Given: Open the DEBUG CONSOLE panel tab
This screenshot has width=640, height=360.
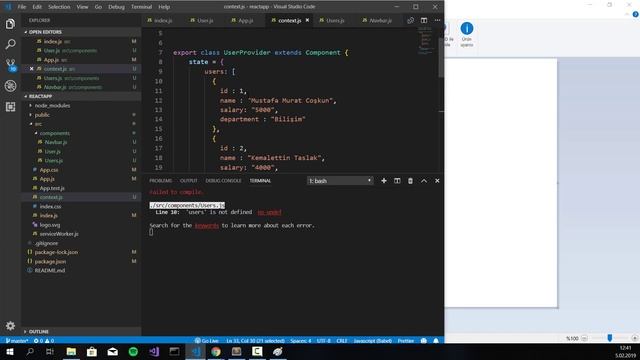Looking at the screenshot, I should click(x=223, y=180).
